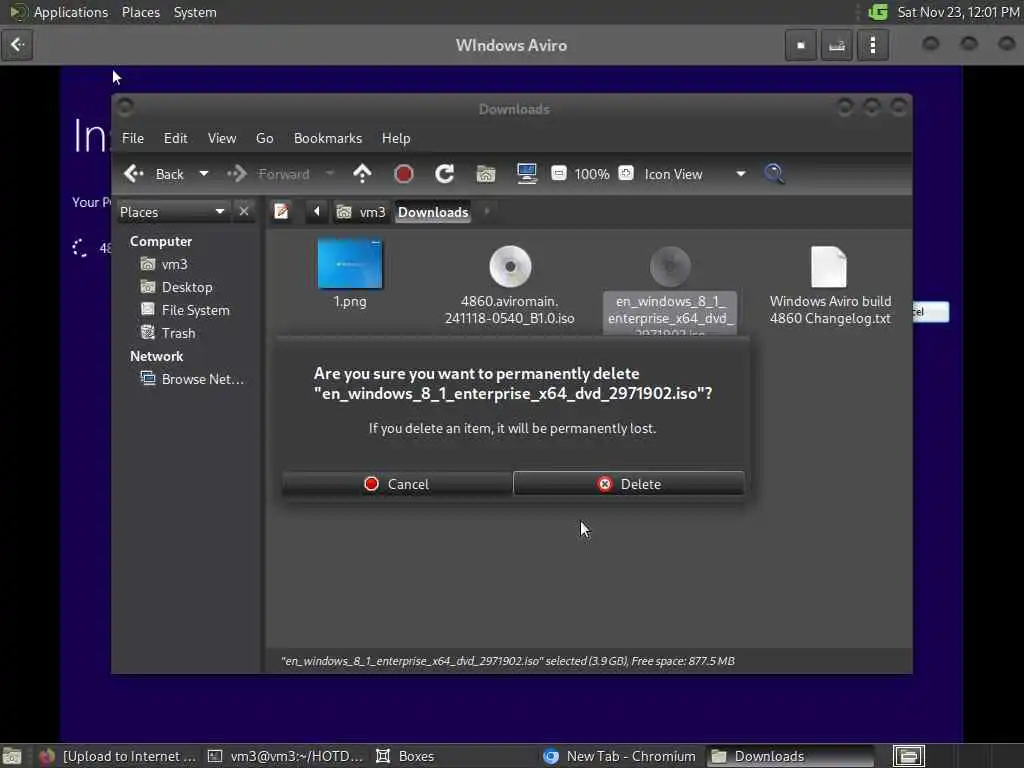Click the green tray icon in top panel
Image resolution: width=1024 pixels, height=768 pixels.
[878, 12]
